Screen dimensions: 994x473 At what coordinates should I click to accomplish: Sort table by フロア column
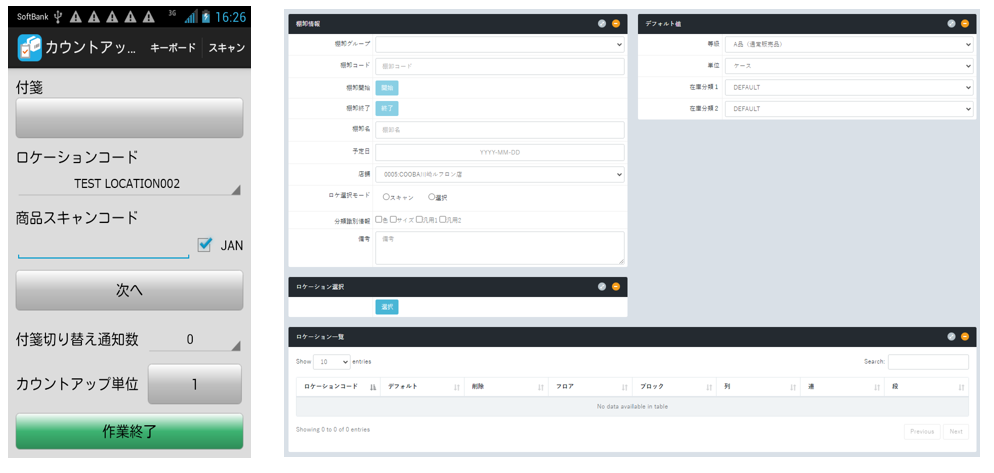[590, 387]
